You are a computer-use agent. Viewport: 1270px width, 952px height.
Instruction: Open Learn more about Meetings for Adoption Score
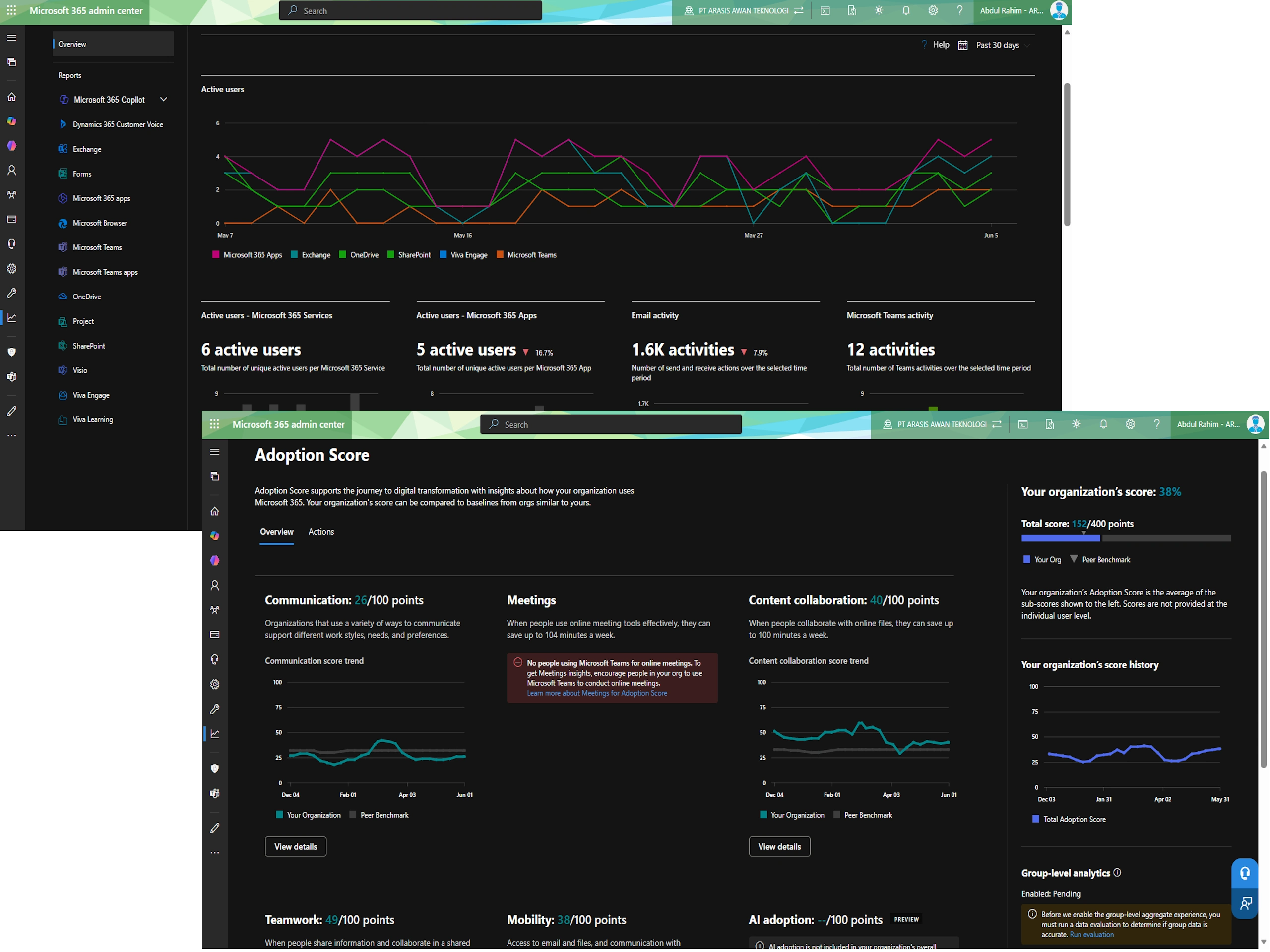click(x=597, y=693)
